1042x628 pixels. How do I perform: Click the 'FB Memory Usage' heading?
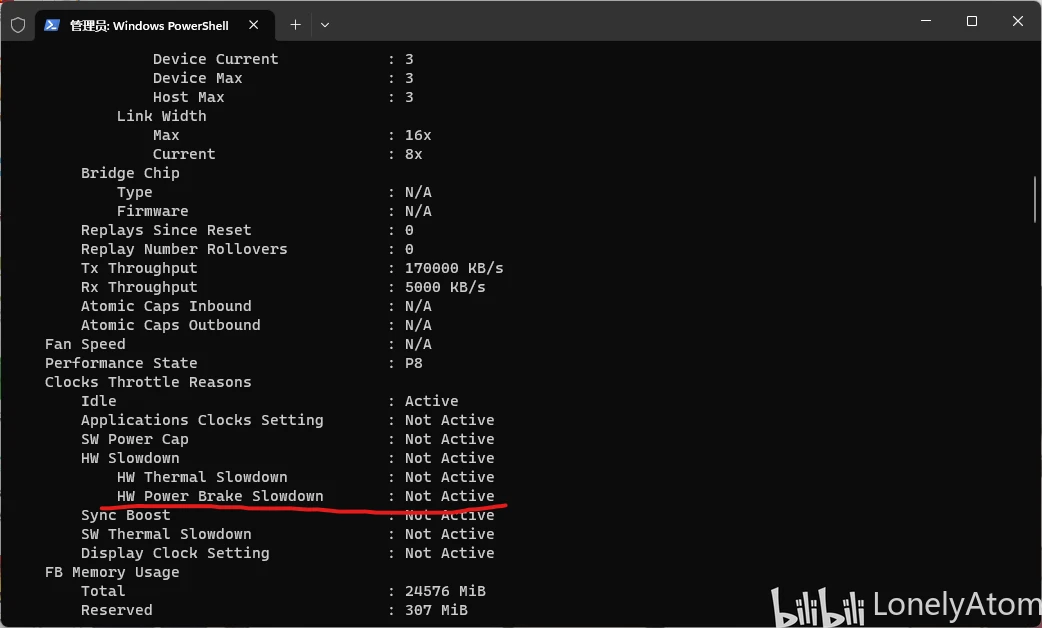[112, 573]
